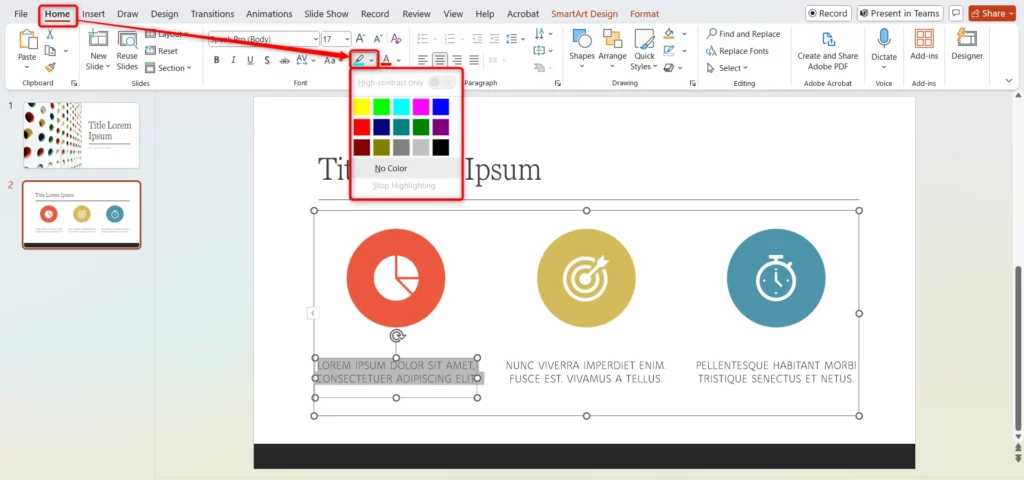The height and width of the screenshot is (480, 1024).
Task: Click the Add-ins icon
Action: point(924,44)
